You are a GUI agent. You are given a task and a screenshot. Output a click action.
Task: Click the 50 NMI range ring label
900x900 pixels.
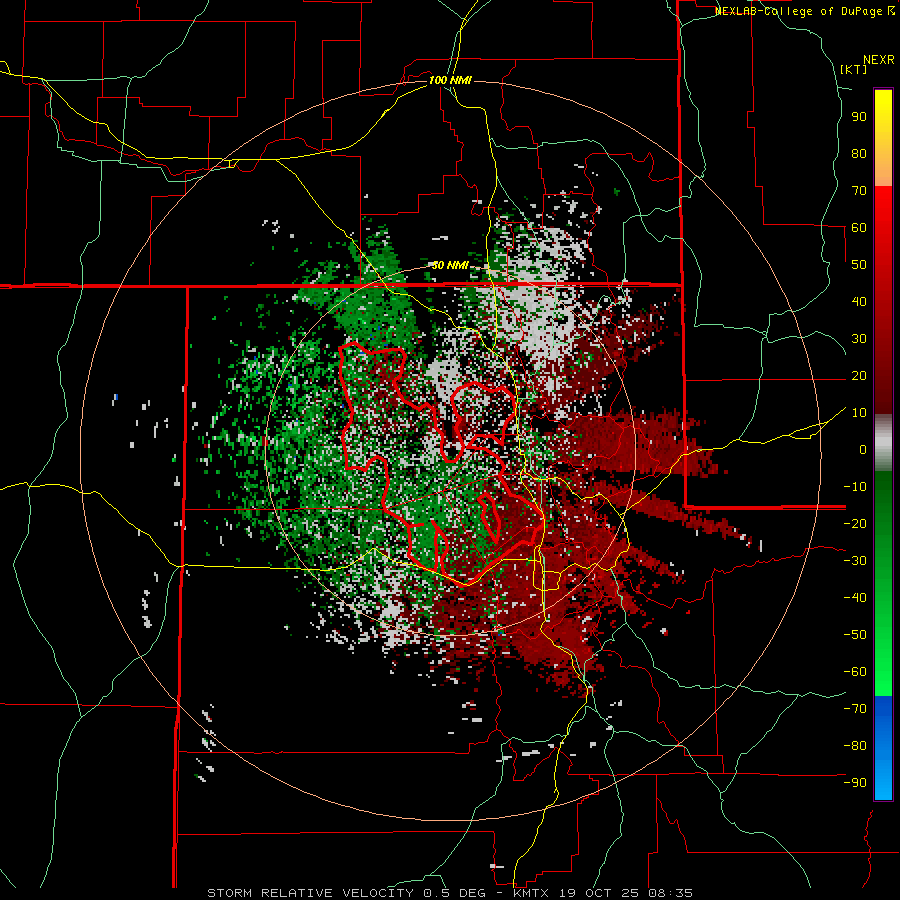click(x=450, y=265)
